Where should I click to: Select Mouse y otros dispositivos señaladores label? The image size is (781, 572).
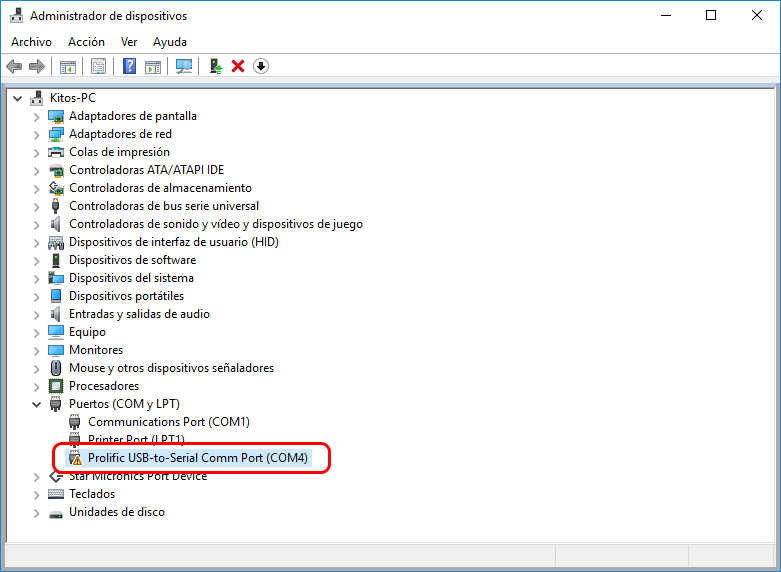click(171, 368)
